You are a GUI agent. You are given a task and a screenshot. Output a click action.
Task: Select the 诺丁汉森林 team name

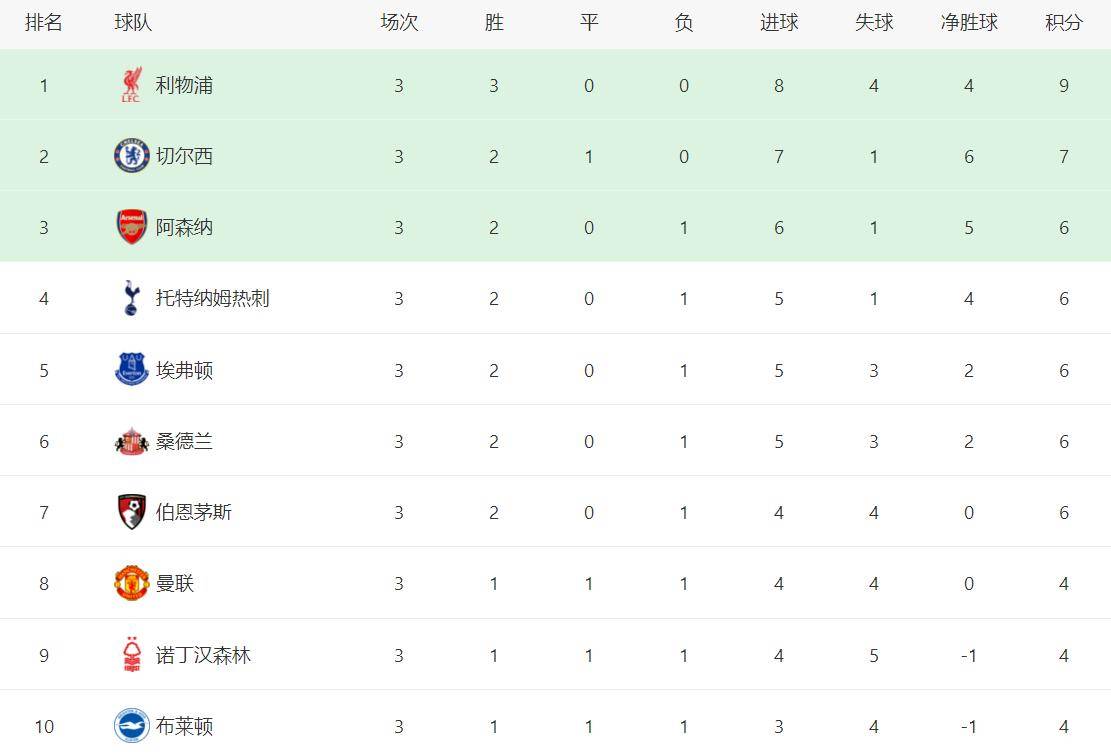pyautogui.click(x=203, y=655)
